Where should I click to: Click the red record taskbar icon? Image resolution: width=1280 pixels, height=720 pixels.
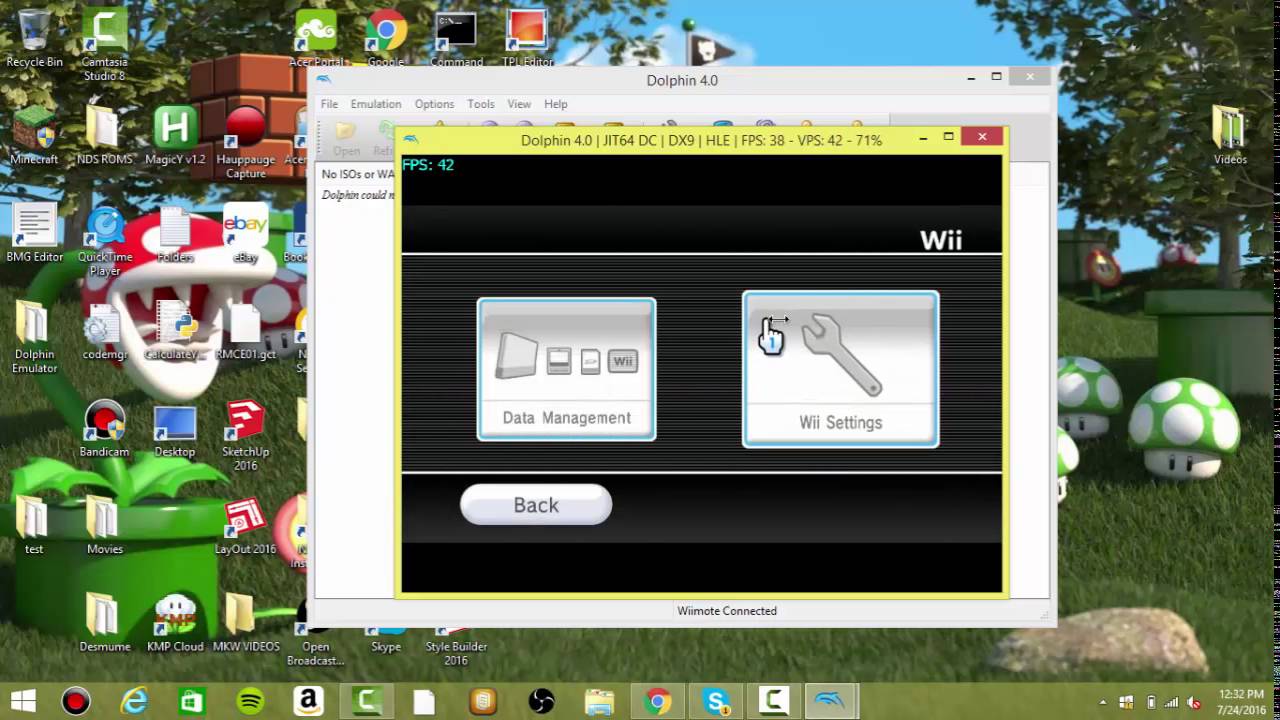click(x=75, y=701)
